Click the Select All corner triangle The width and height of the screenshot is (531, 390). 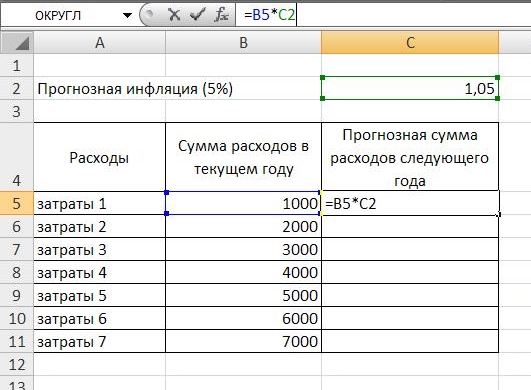[x=17, y=43]
